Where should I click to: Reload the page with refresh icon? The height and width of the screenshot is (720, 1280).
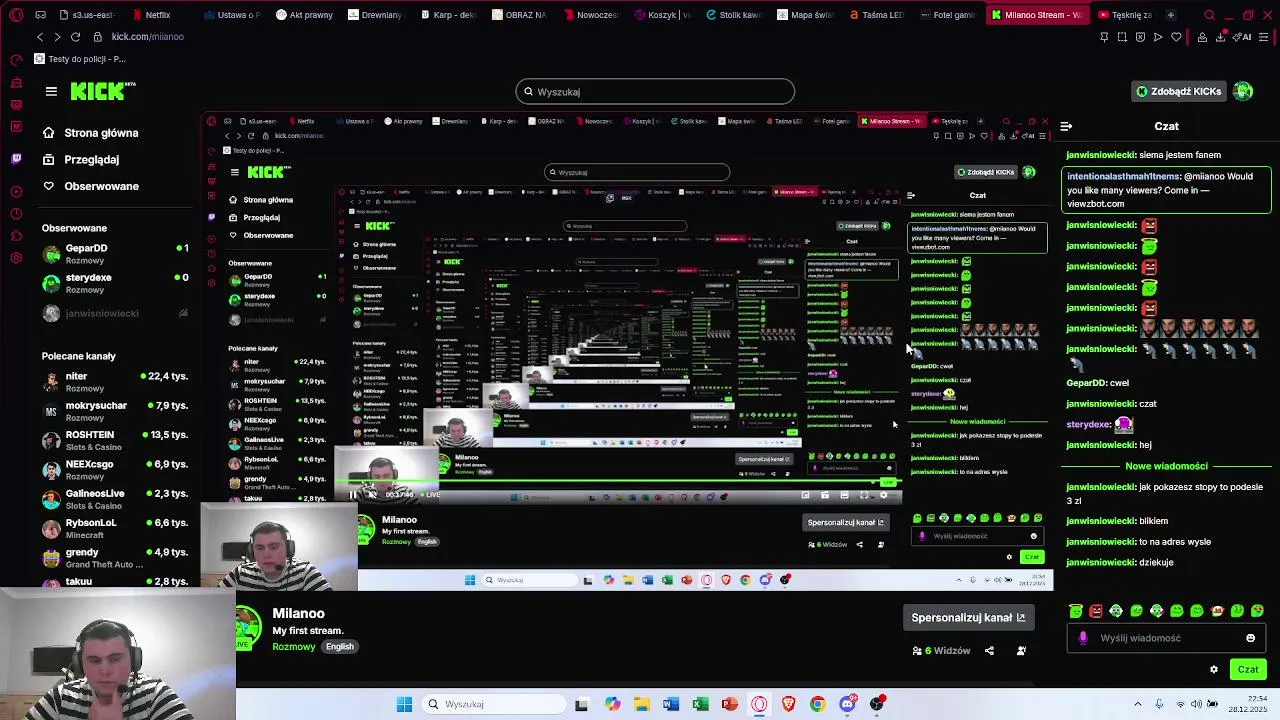(75, 37)
